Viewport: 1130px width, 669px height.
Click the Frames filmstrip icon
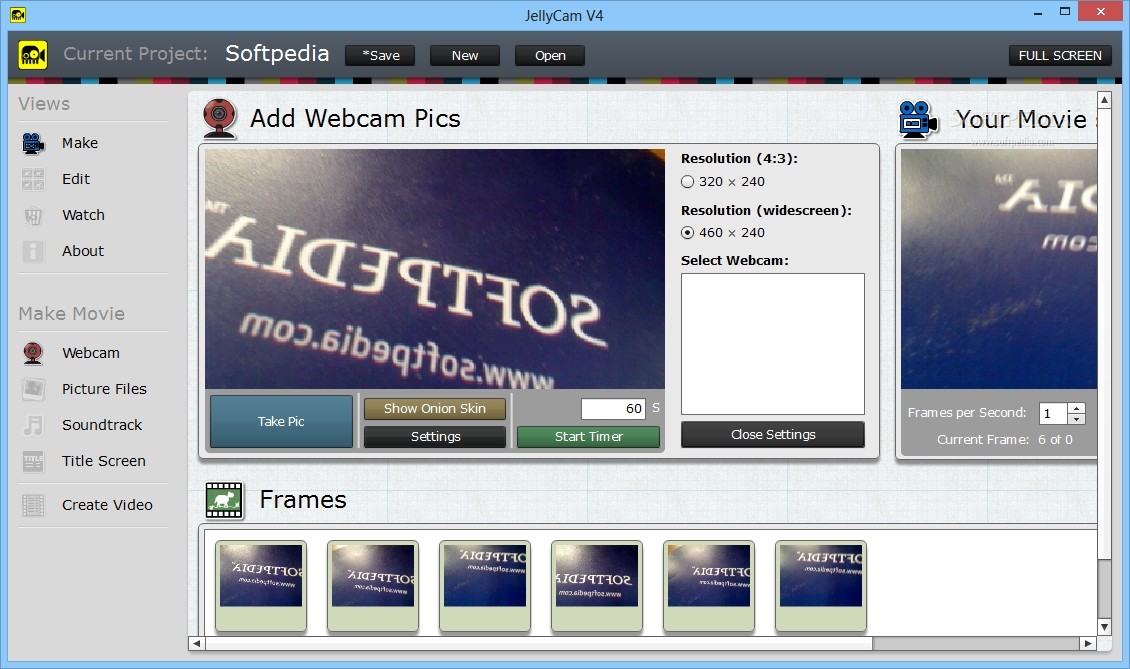(x=224, y=500)
